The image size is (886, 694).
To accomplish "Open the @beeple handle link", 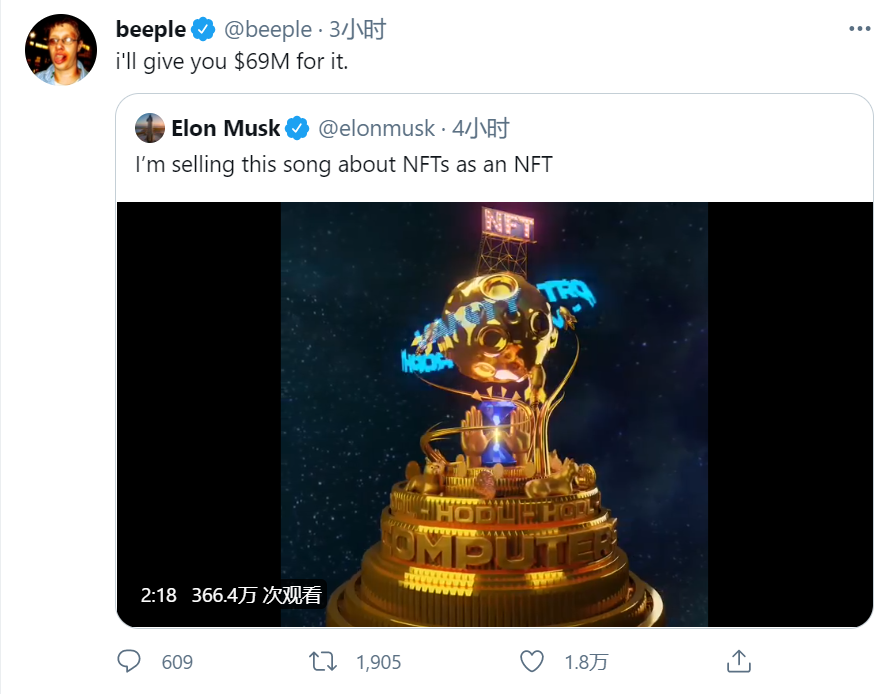I will (x=268, y=29).
